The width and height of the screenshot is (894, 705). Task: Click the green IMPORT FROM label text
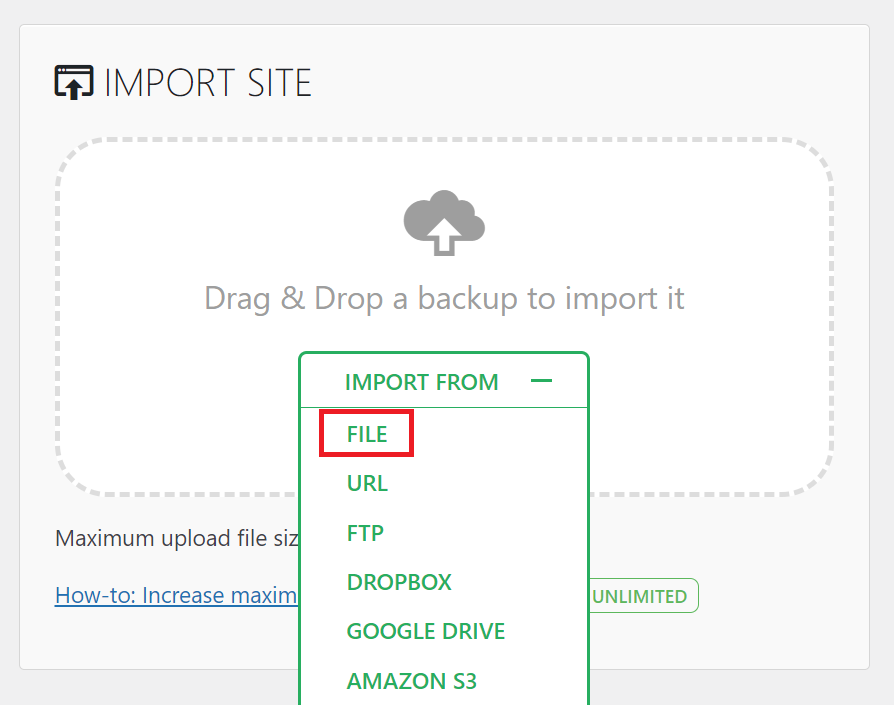coord(422,382)
